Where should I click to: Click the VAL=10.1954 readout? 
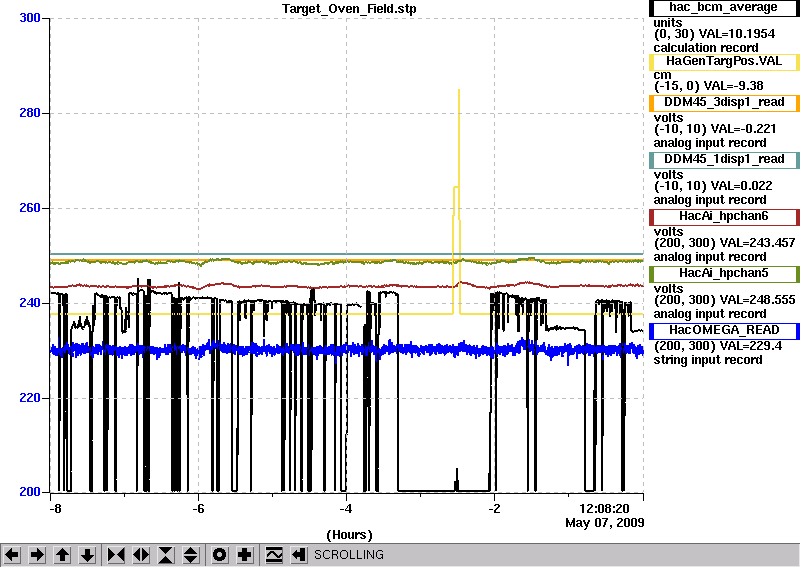[x=736, y=34]
